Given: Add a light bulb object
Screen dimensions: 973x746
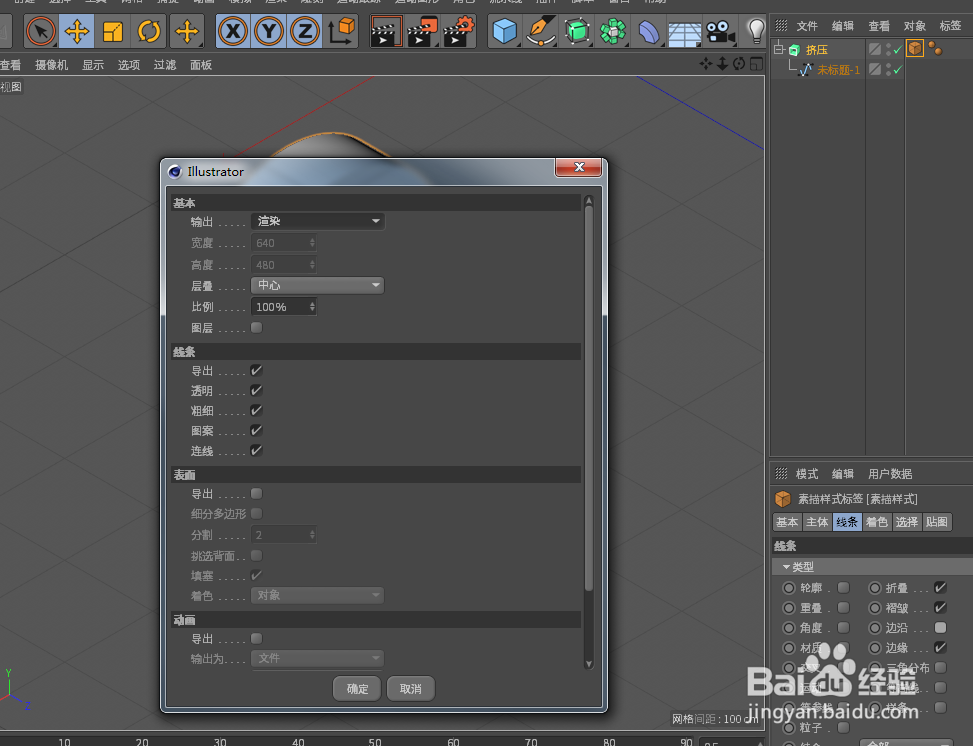Looking at the screenshot, I should pyautogui.click(x=756, y=31).
